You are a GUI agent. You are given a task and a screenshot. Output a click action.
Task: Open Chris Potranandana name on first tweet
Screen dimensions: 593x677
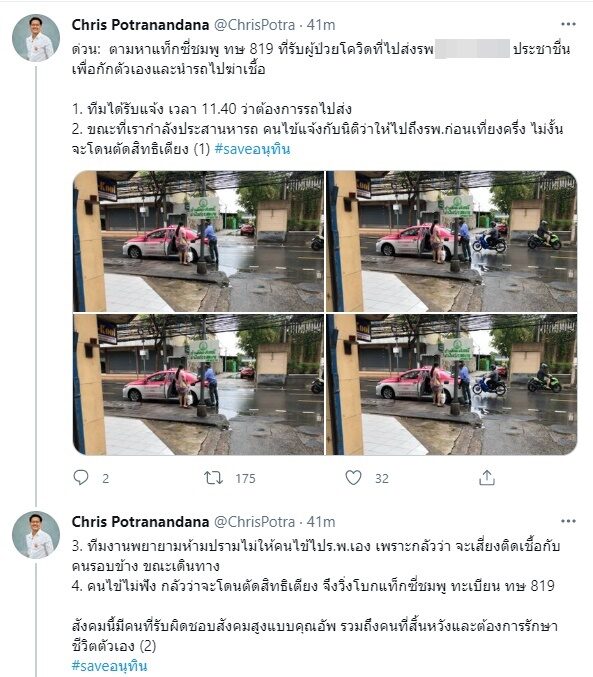point(140,25)
